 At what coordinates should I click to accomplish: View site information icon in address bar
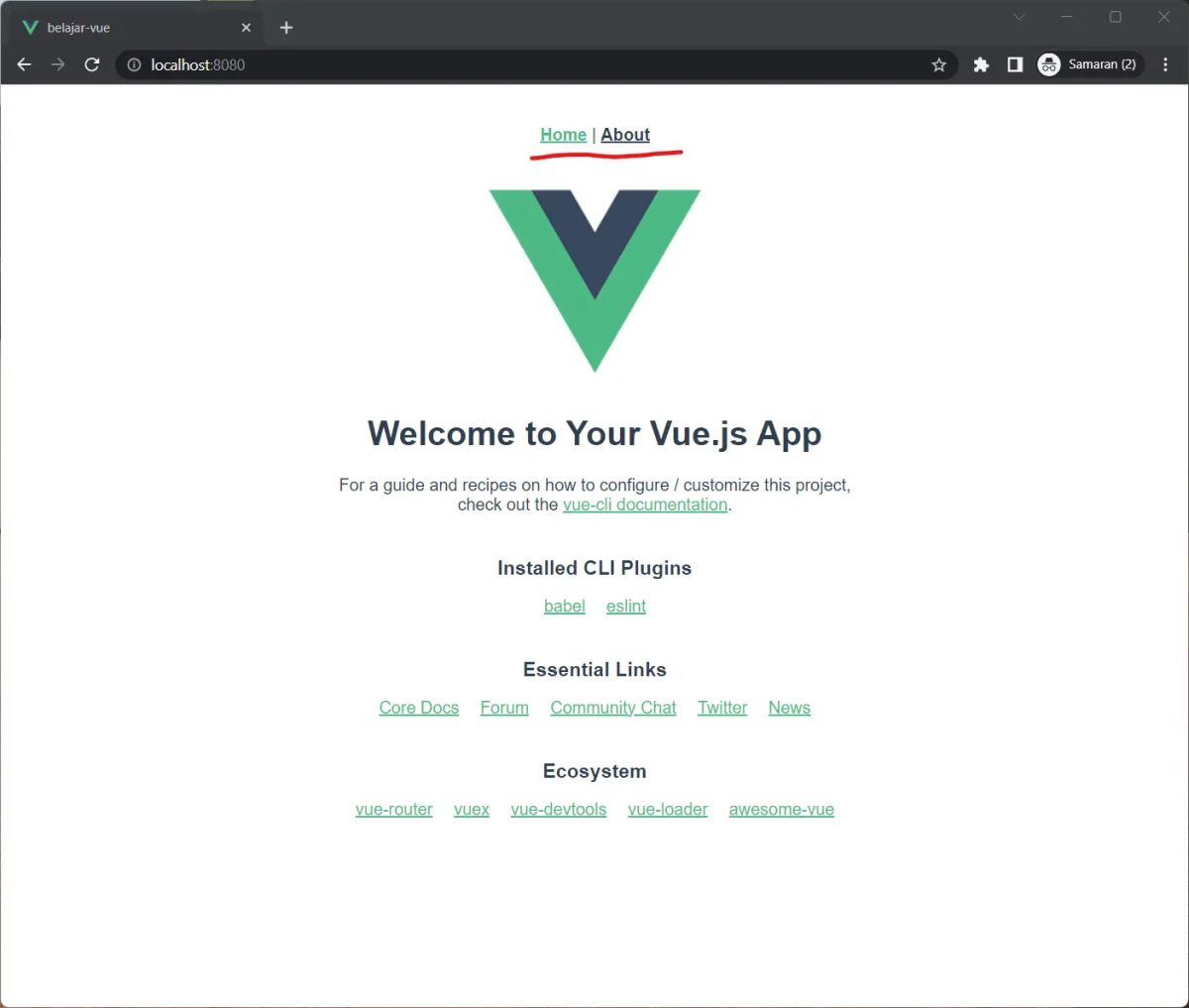point(134,64)
